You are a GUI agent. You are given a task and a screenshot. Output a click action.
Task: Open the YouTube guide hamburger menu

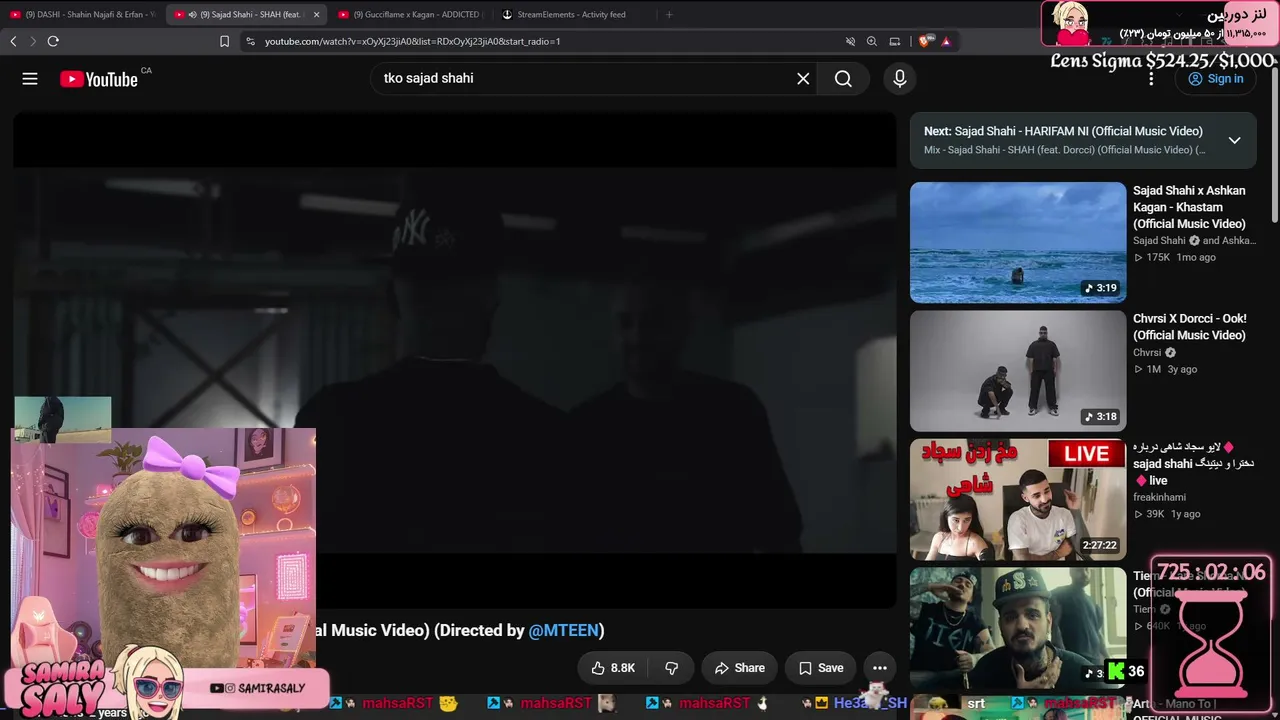point(30,79)
